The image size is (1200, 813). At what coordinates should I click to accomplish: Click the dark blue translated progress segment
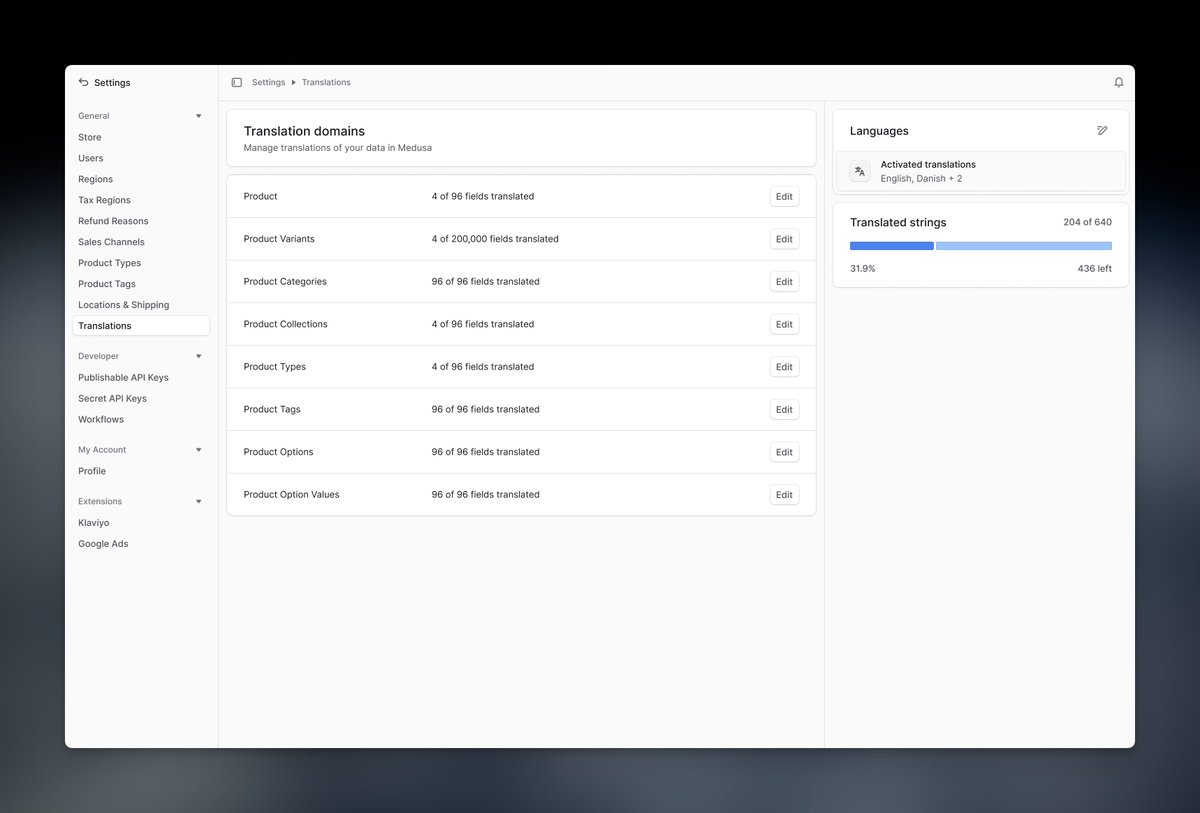tap(892, 246)
